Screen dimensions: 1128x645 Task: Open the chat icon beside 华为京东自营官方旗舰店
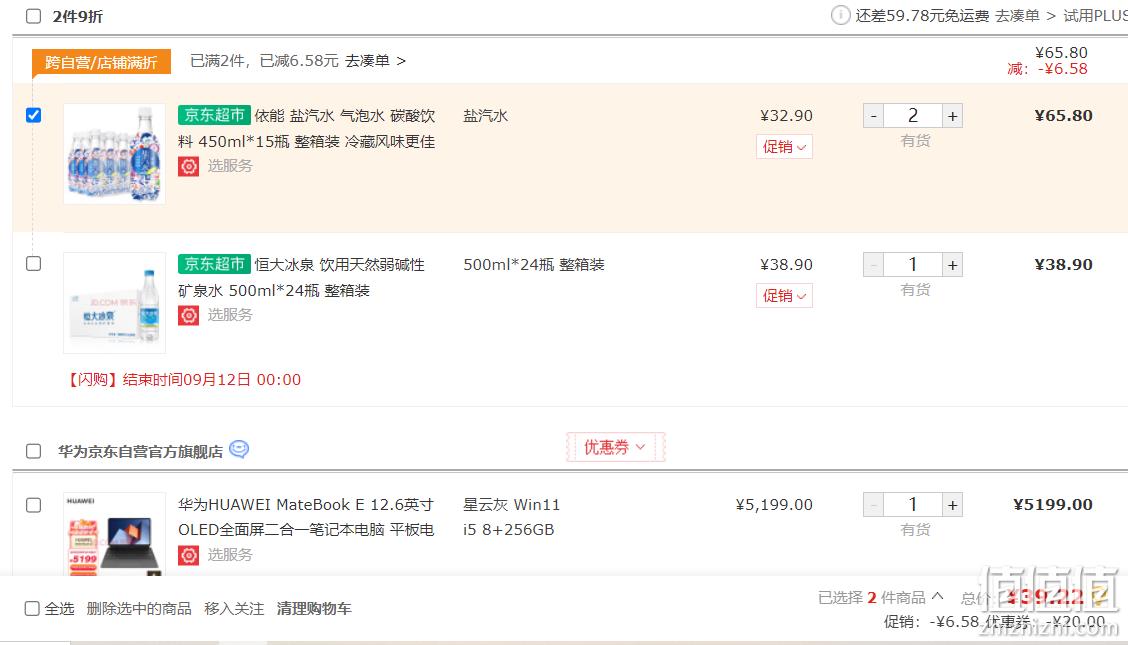pyautogui.click(x=239, y=449)
